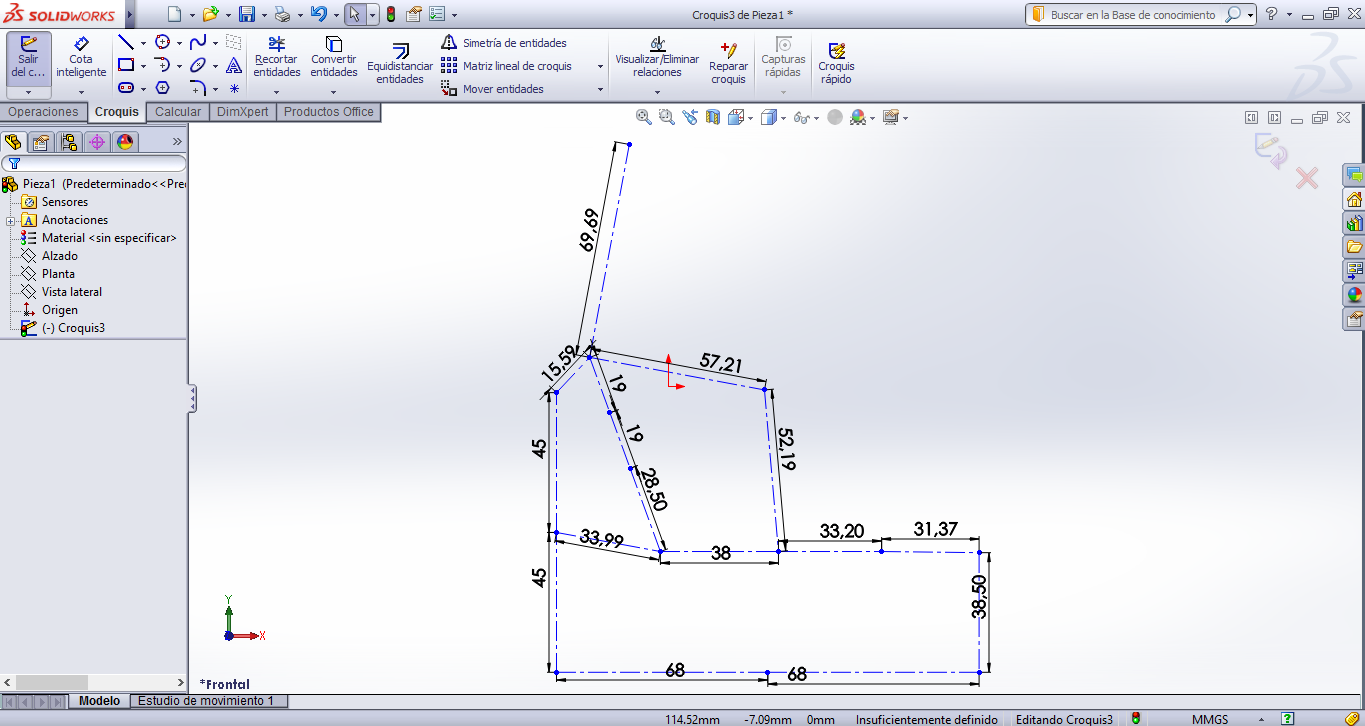Open PropertyManager panel tab
The width and height of the screenshot is (1365, 726).
coord(40,141)
